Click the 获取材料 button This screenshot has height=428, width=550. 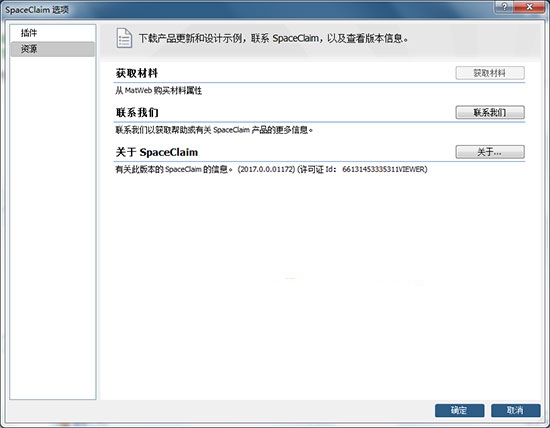(490, 73)
